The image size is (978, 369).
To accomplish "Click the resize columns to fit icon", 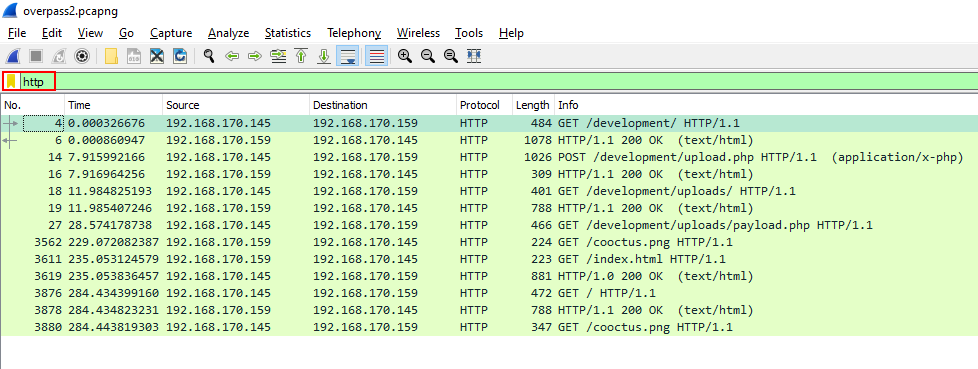I will pyautogui.click(x=474, y=56).
